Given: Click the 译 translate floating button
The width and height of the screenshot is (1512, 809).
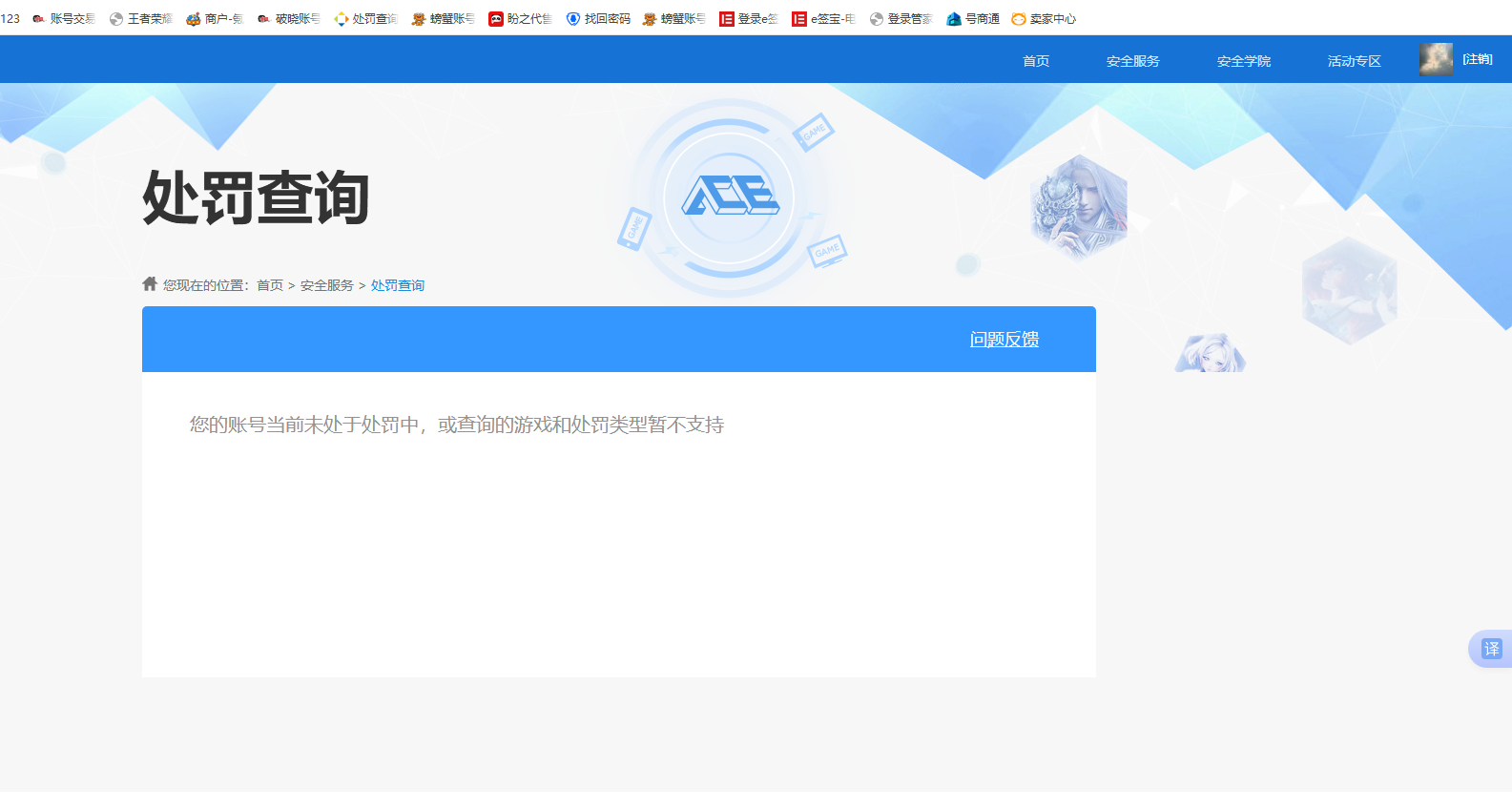Looking at the screenshot, I should (1492, 649).
